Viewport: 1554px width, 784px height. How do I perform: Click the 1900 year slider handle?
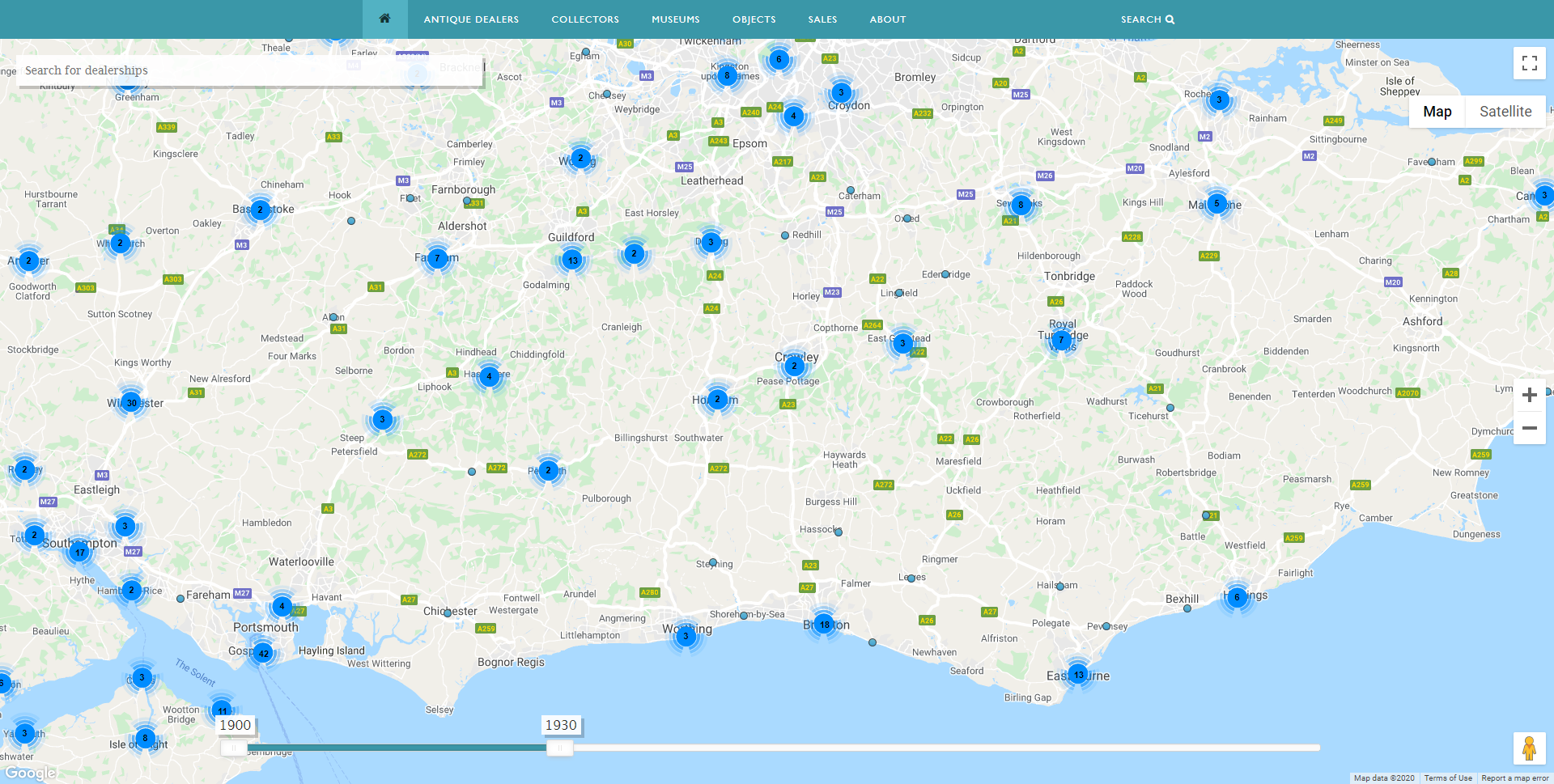(x=234, y=748)
